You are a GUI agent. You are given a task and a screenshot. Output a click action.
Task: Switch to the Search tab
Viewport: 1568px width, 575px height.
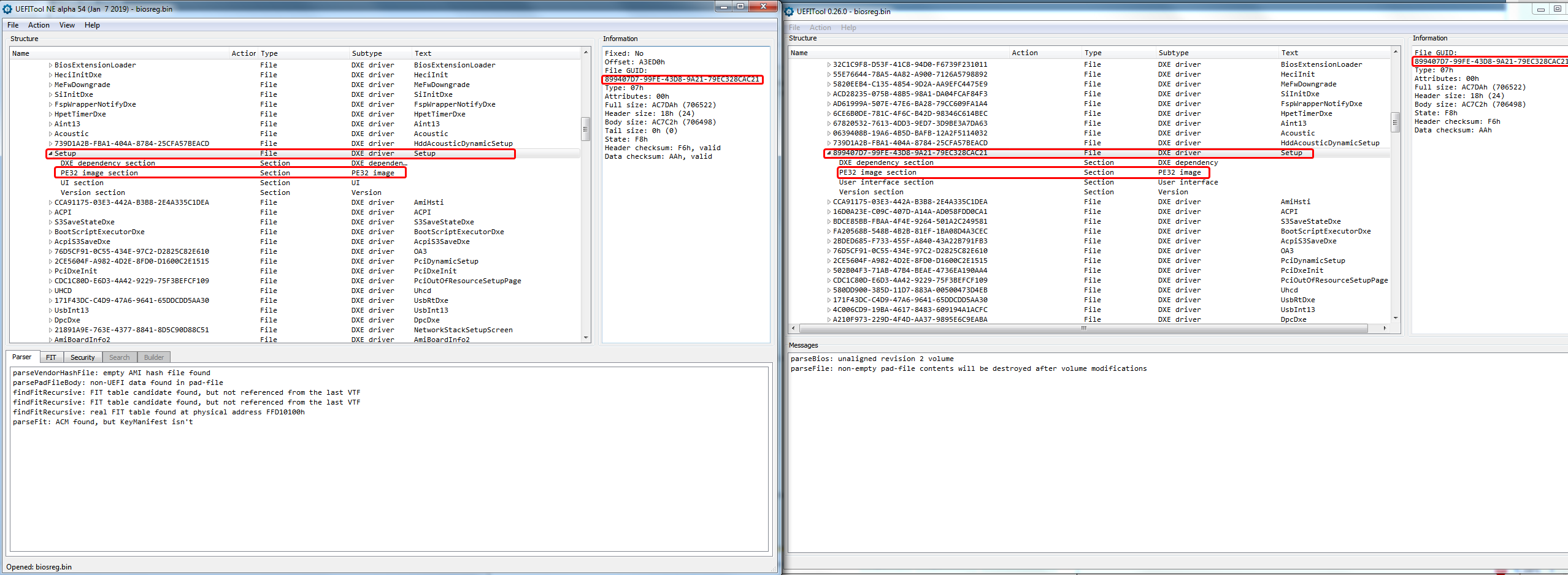[x=120, y=357]
